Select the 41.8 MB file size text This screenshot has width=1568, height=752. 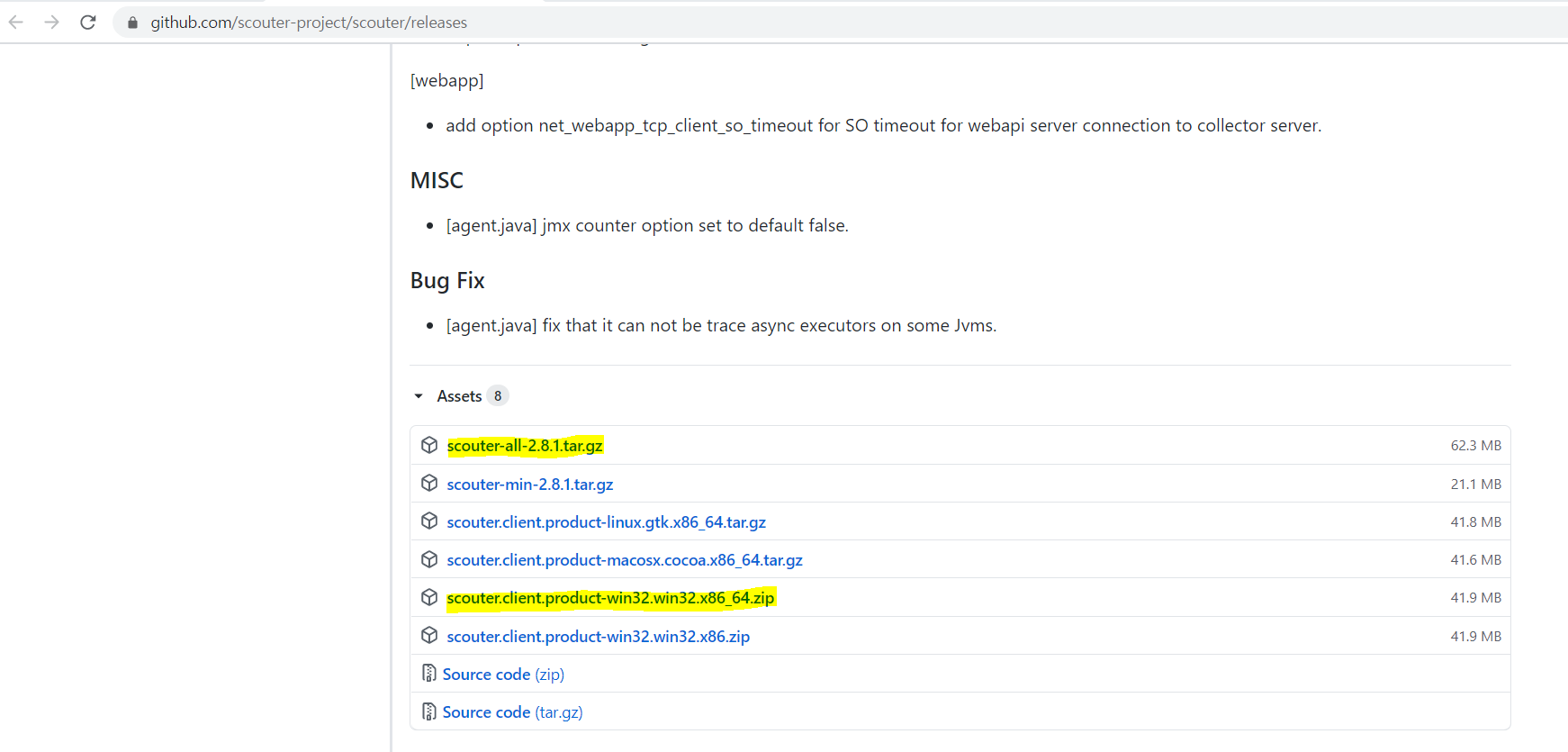[x=1475, y=522]
